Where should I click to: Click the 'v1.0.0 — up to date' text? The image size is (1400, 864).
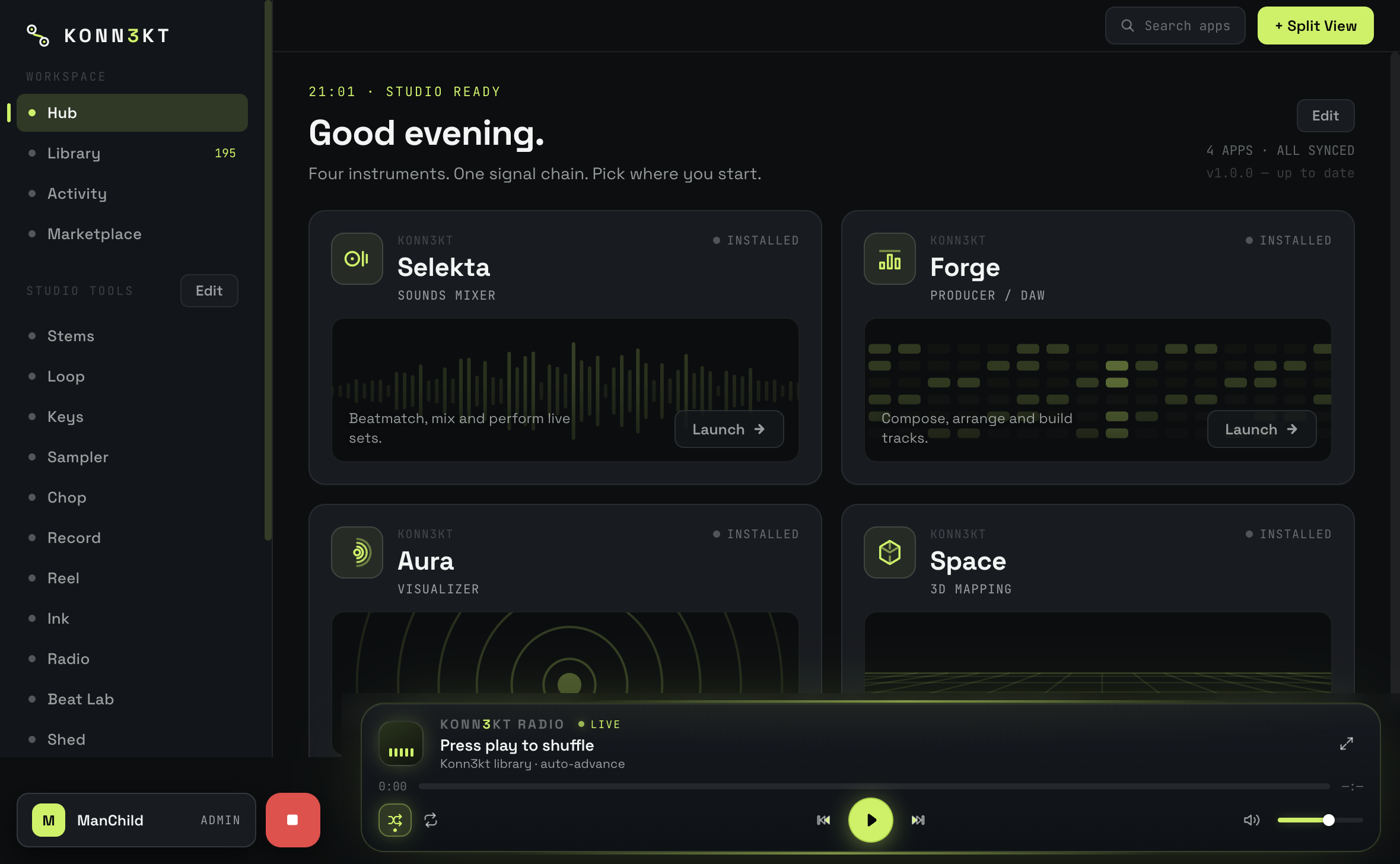[x=1280, y=173]
